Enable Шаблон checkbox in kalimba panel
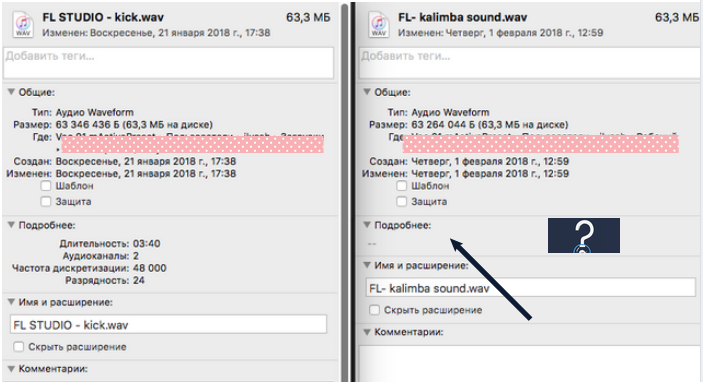The image size is (703, 382). (402, 186)
